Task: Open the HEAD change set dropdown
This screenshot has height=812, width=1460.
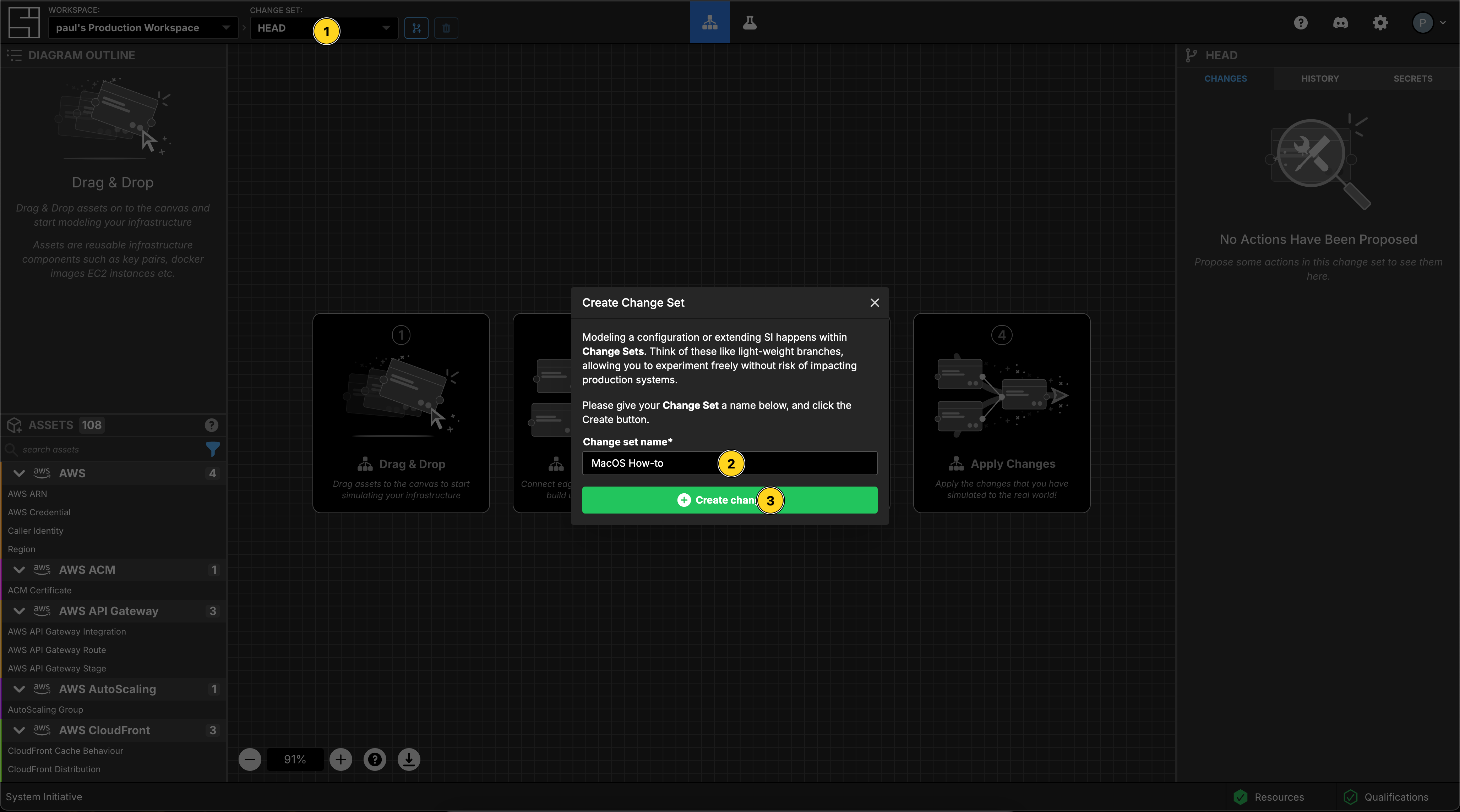Action: point(323,28)
